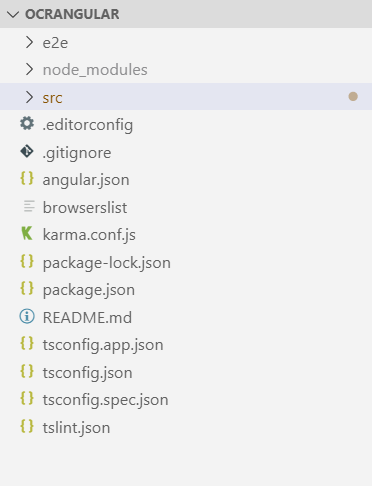The image size is (372, 486).
Task: Expand the e2e folder chevron
Action: (x=29, y=42)
